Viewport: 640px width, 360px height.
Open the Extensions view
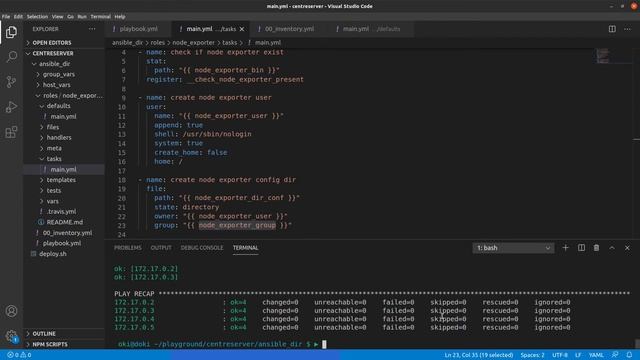11,132
